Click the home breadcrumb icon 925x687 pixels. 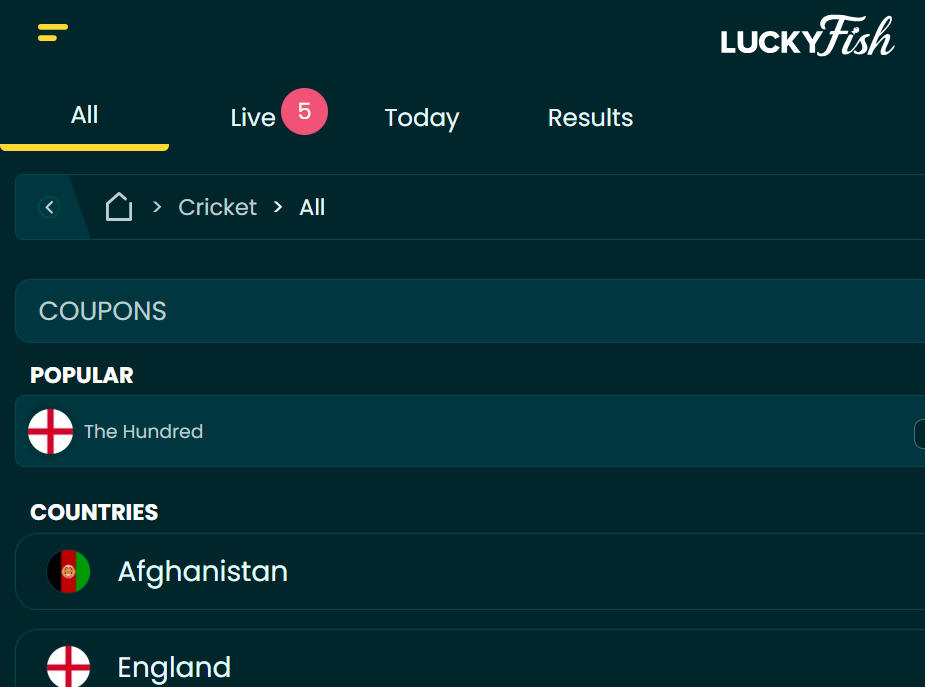pos(119,207)
